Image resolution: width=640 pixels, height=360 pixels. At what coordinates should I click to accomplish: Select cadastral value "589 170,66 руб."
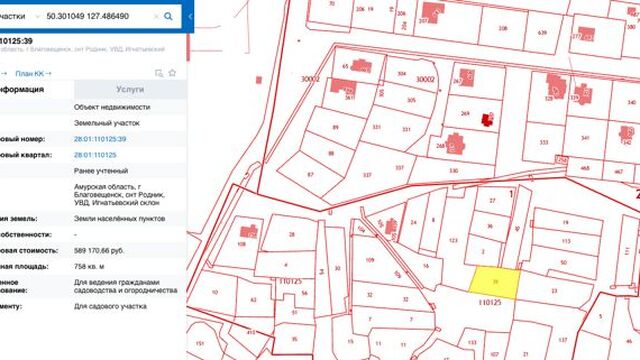click(99, 250)
